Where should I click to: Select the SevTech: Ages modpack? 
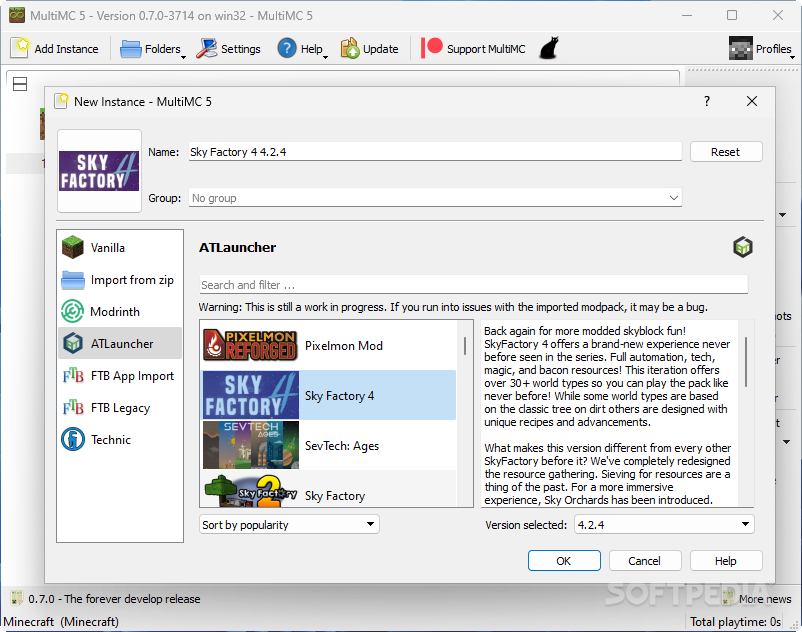(x=329, y=445)
